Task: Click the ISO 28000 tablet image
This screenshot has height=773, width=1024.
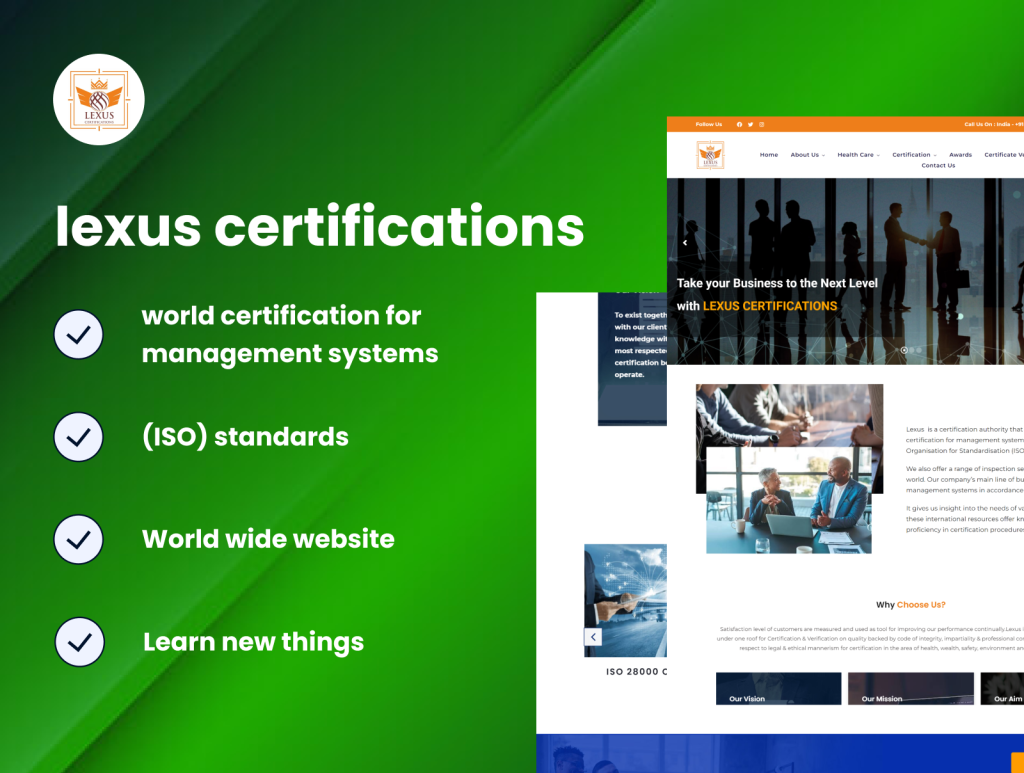Action: 626,600
